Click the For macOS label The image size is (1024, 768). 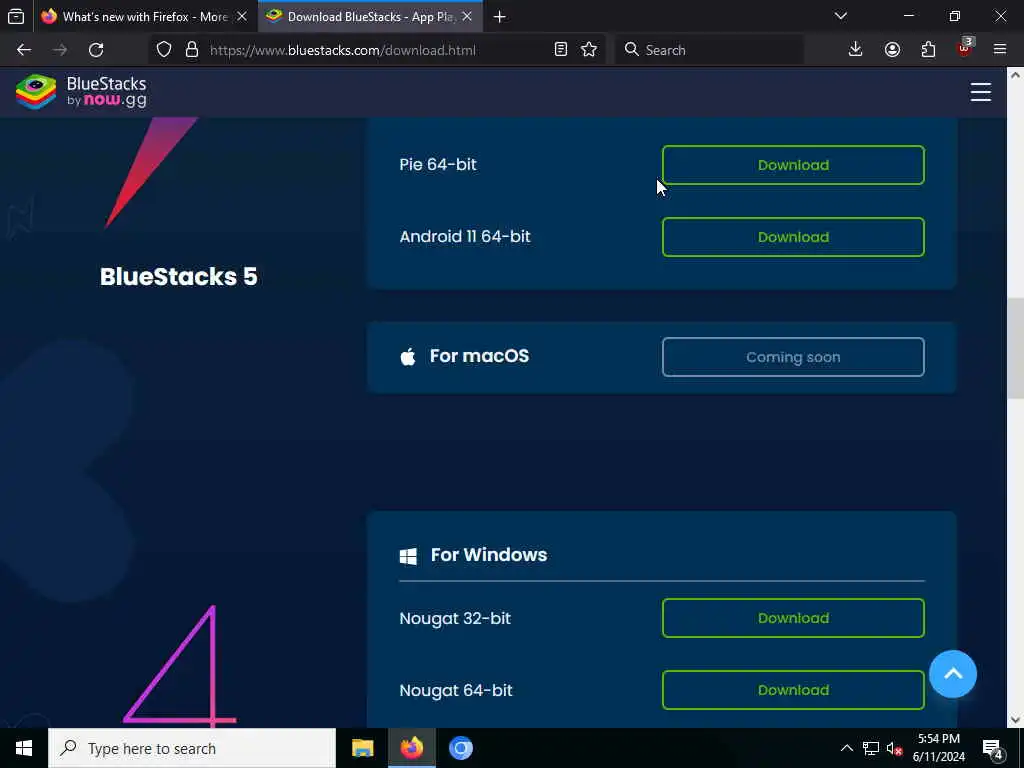coord(479,356)
